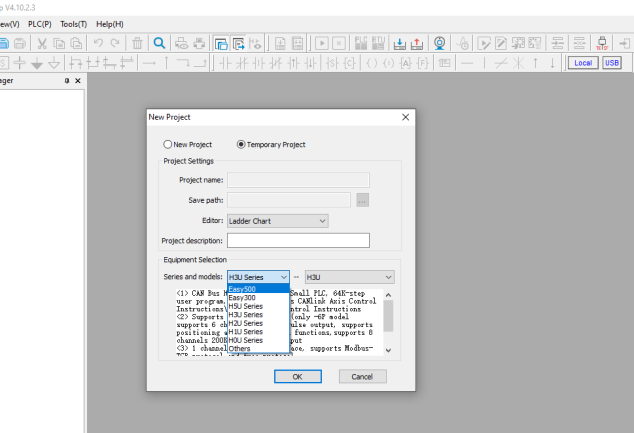
Task: Choose Easy500 from the series list
Action: click(258, 289)
